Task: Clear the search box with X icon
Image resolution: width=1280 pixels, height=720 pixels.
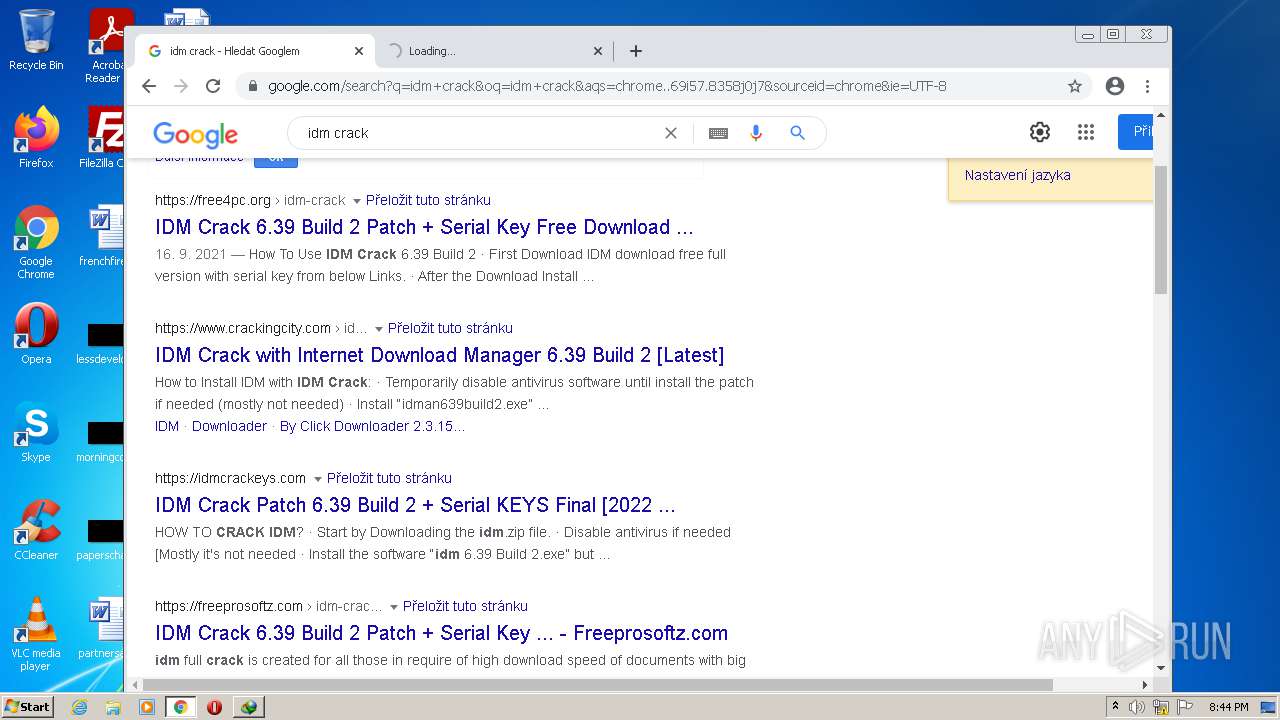Action: [x=671, y=133]
